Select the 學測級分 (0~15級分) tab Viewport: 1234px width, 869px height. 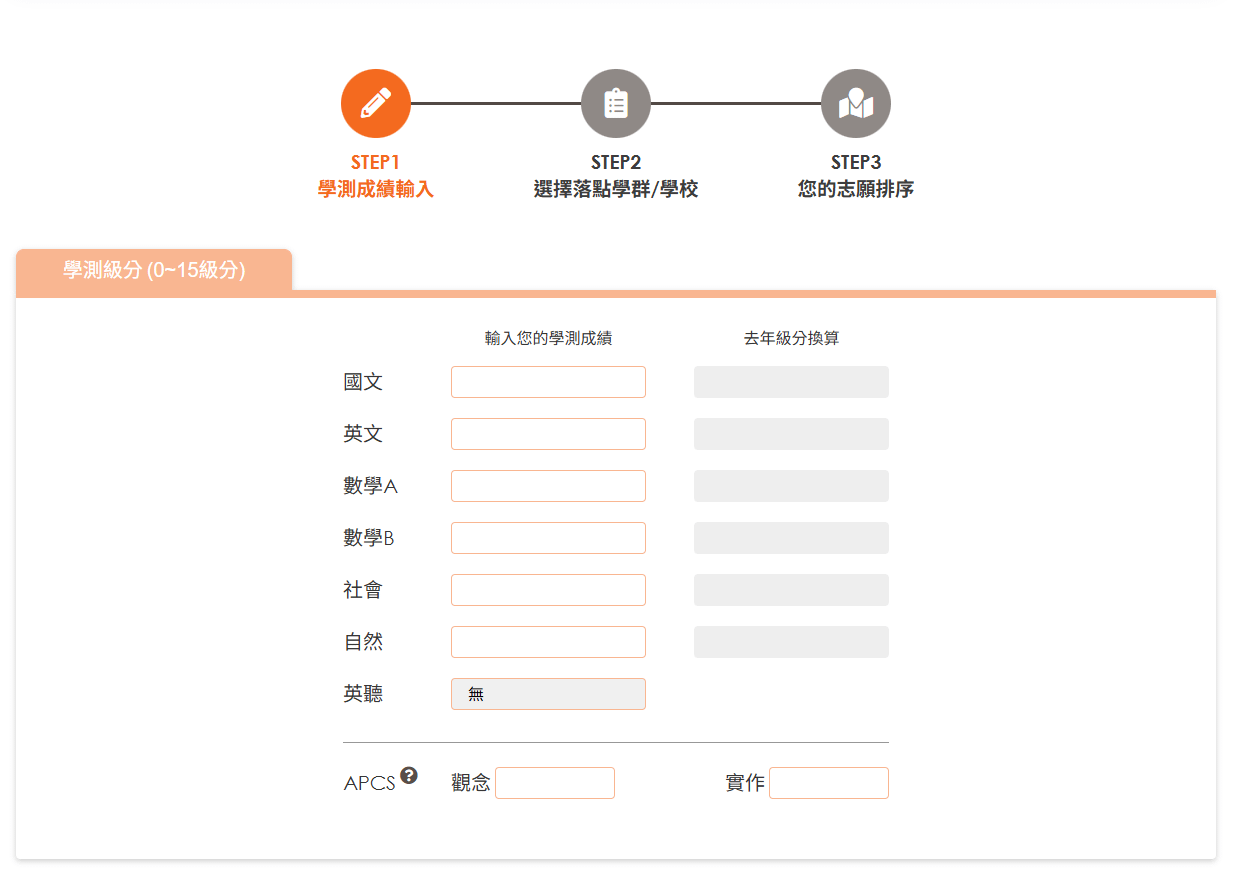coord(152,270)
